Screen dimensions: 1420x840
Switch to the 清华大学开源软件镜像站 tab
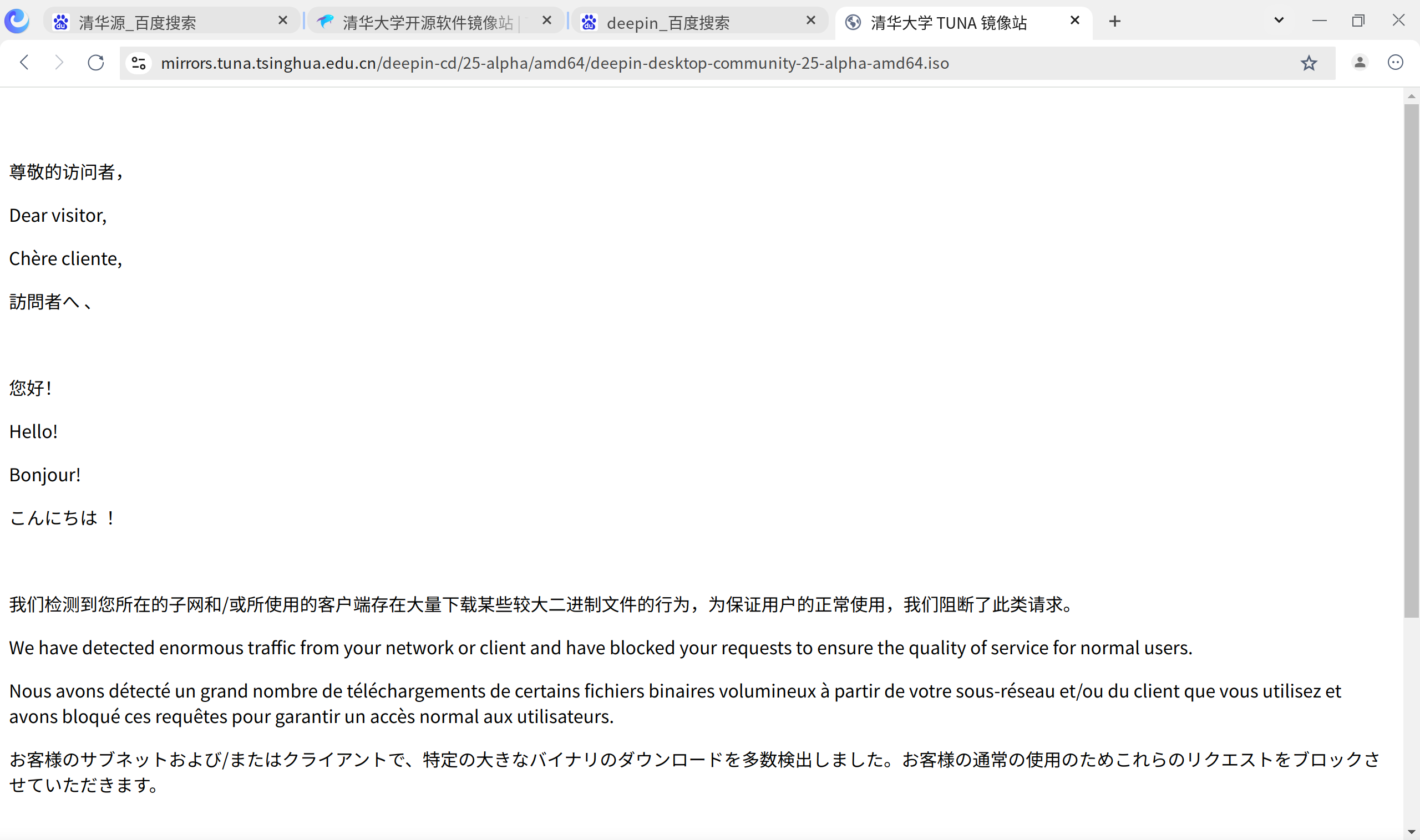coord(435,22)
